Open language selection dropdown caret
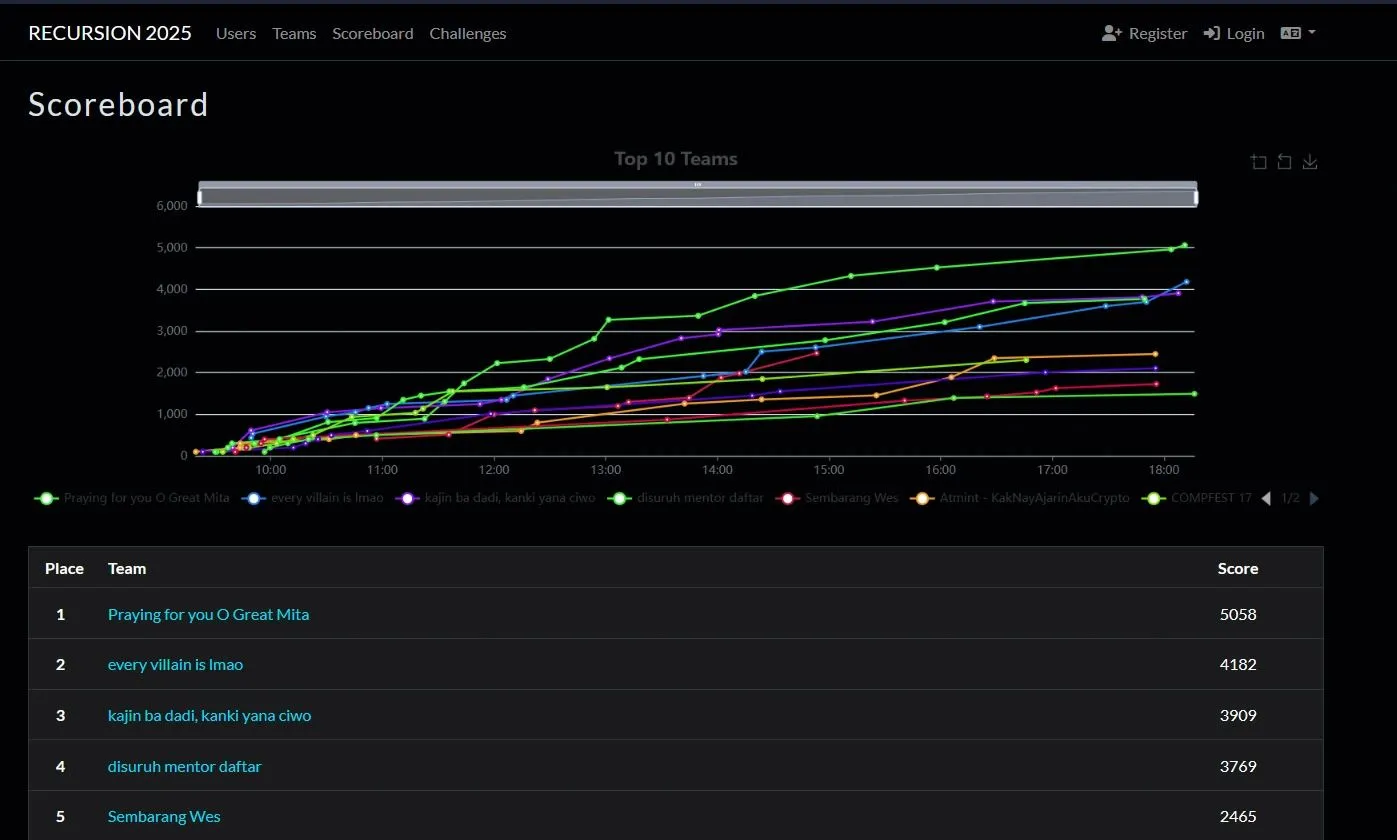The width and height of the screenshot is (1397, 840). (x=1312, y=32)
